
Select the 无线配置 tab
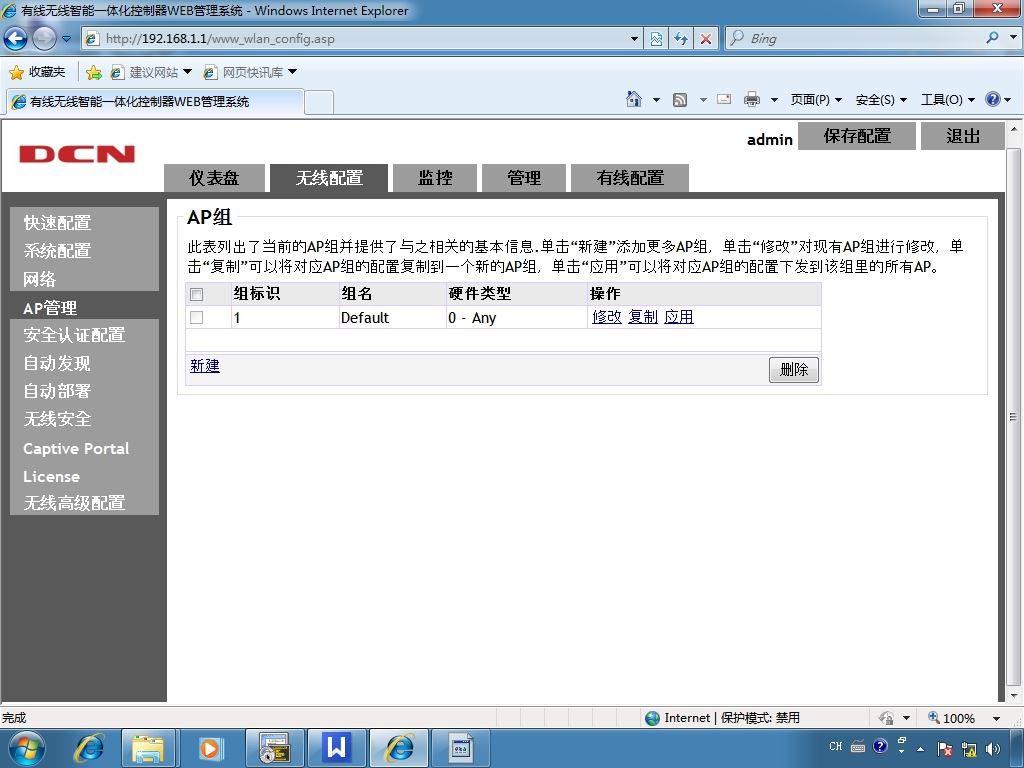(329, 178)
